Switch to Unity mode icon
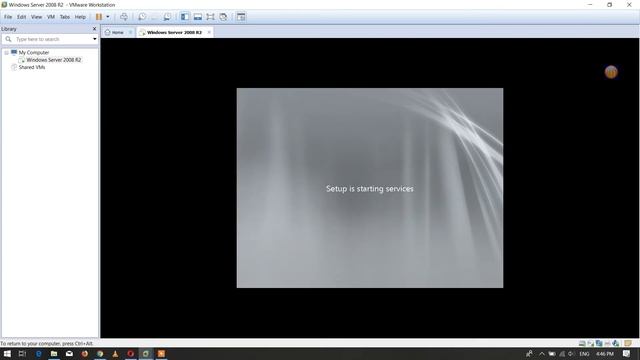 [223, 17]
